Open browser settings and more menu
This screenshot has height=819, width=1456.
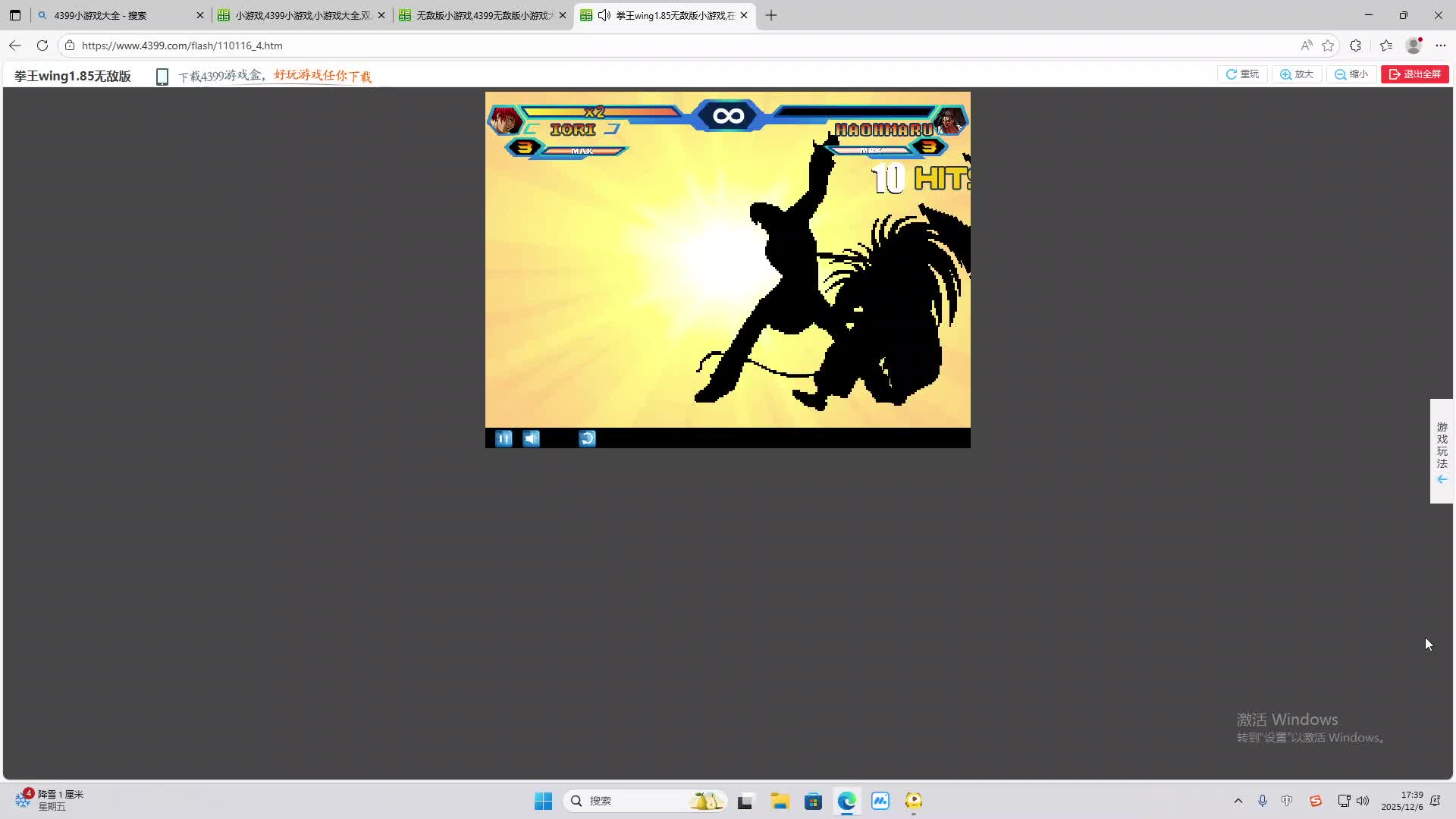[1441, 45]
